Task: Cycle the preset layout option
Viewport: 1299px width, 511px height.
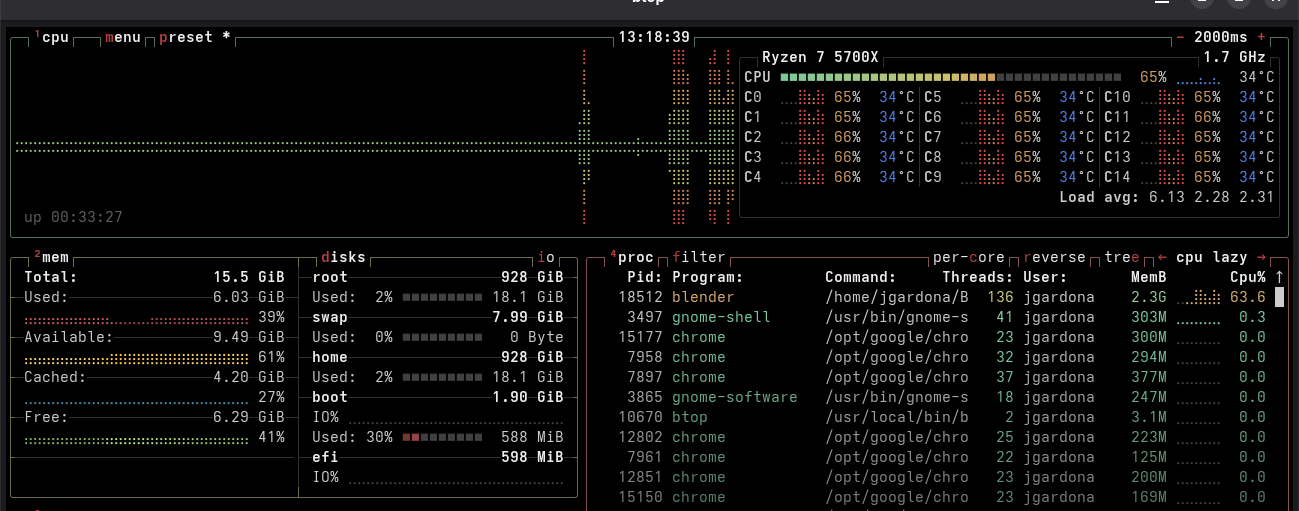Action: [194, 37]
